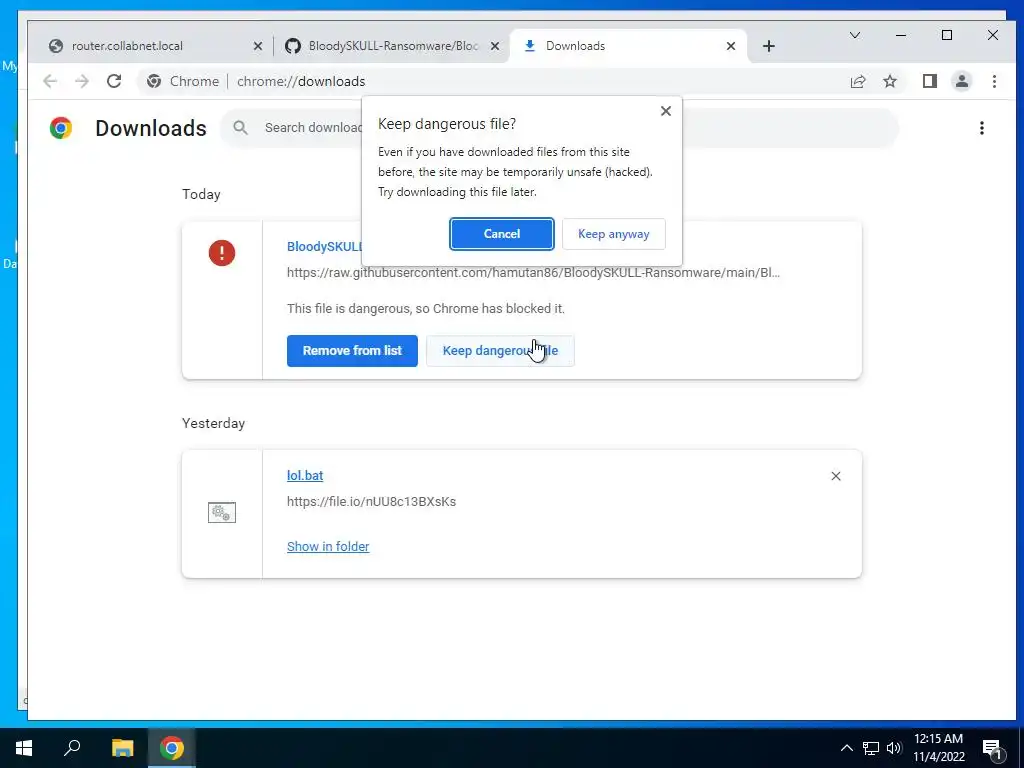1024x768 pixels.
Task: Click Remove from list button
Action: [352, 351]
